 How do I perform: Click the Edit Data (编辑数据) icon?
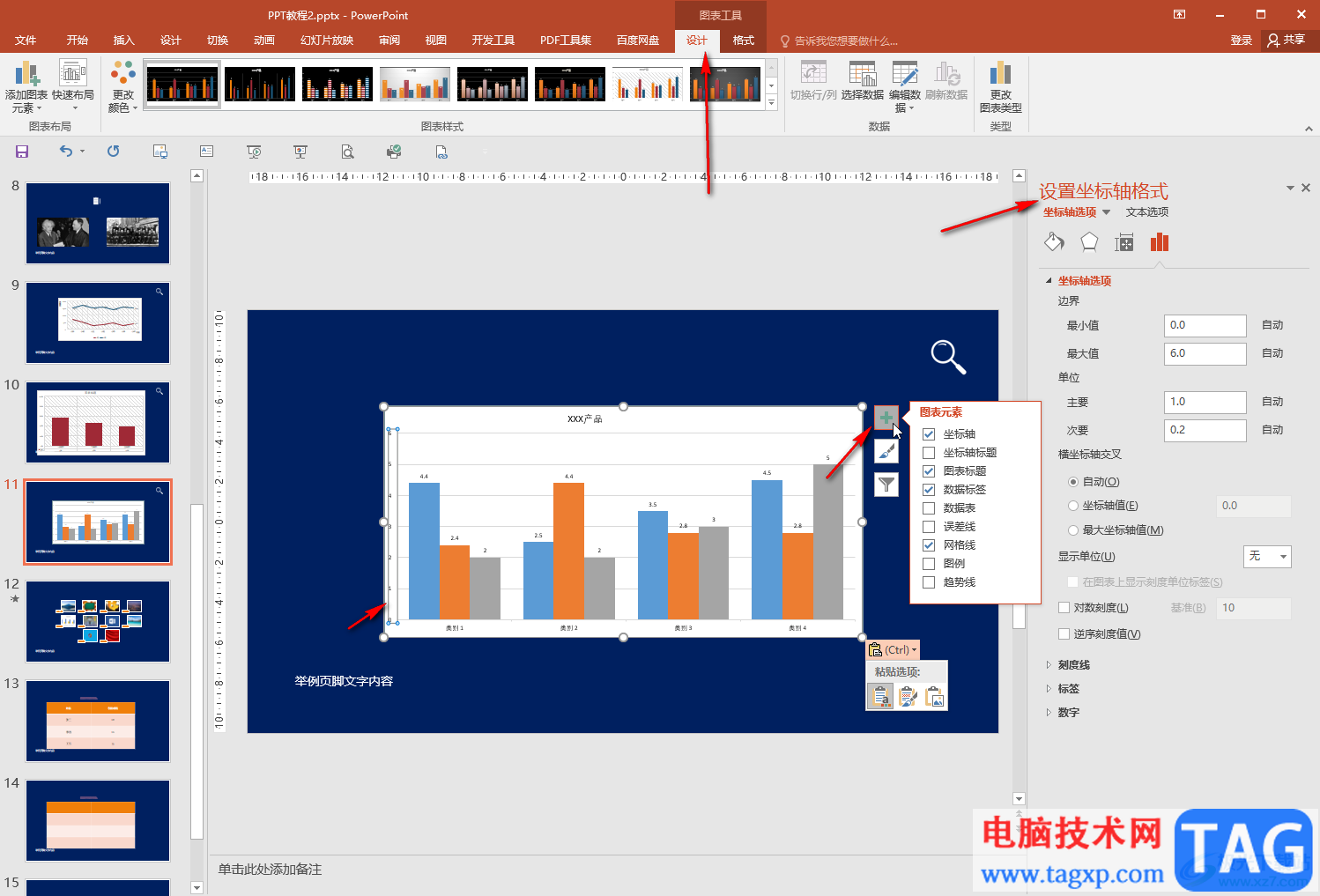click(905, 74)
